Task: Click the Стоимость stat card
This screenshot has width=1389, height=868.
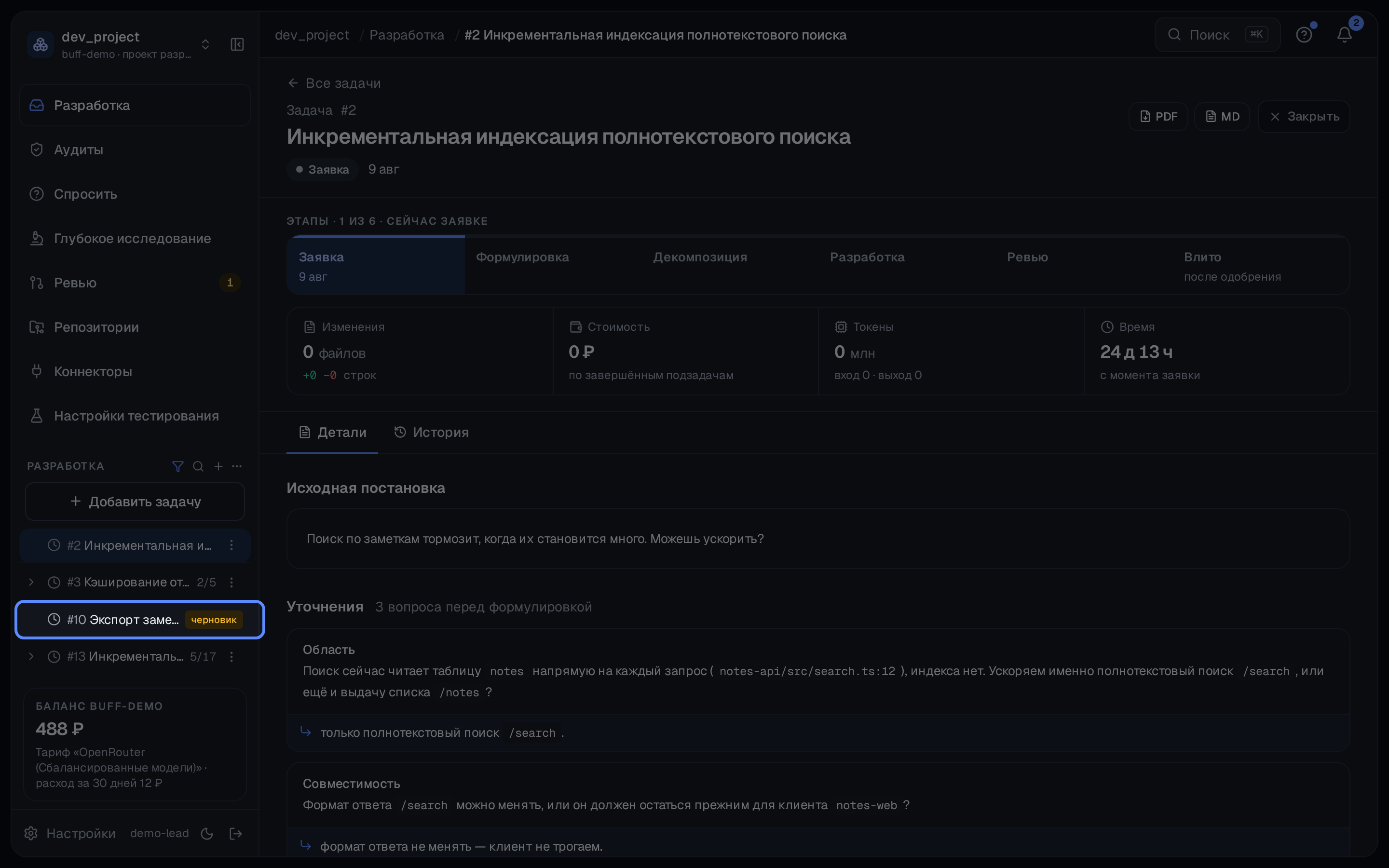Action: [x=685, y=351]
